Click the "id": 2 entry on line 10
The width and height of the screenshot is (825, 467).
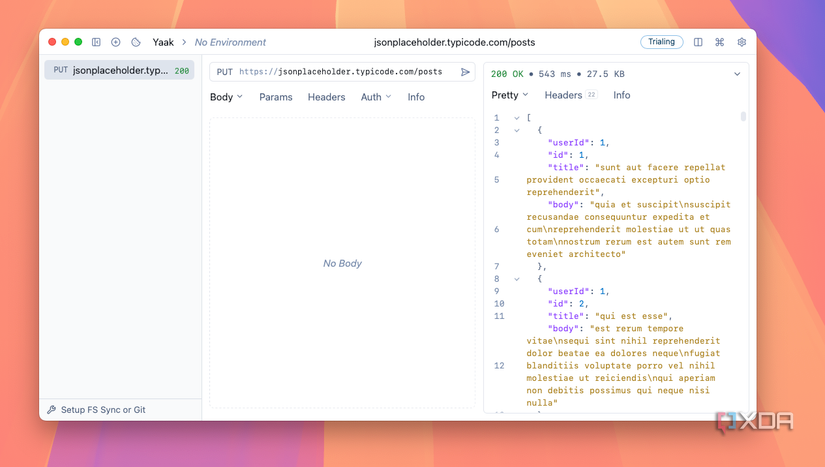tap(566, 303)
